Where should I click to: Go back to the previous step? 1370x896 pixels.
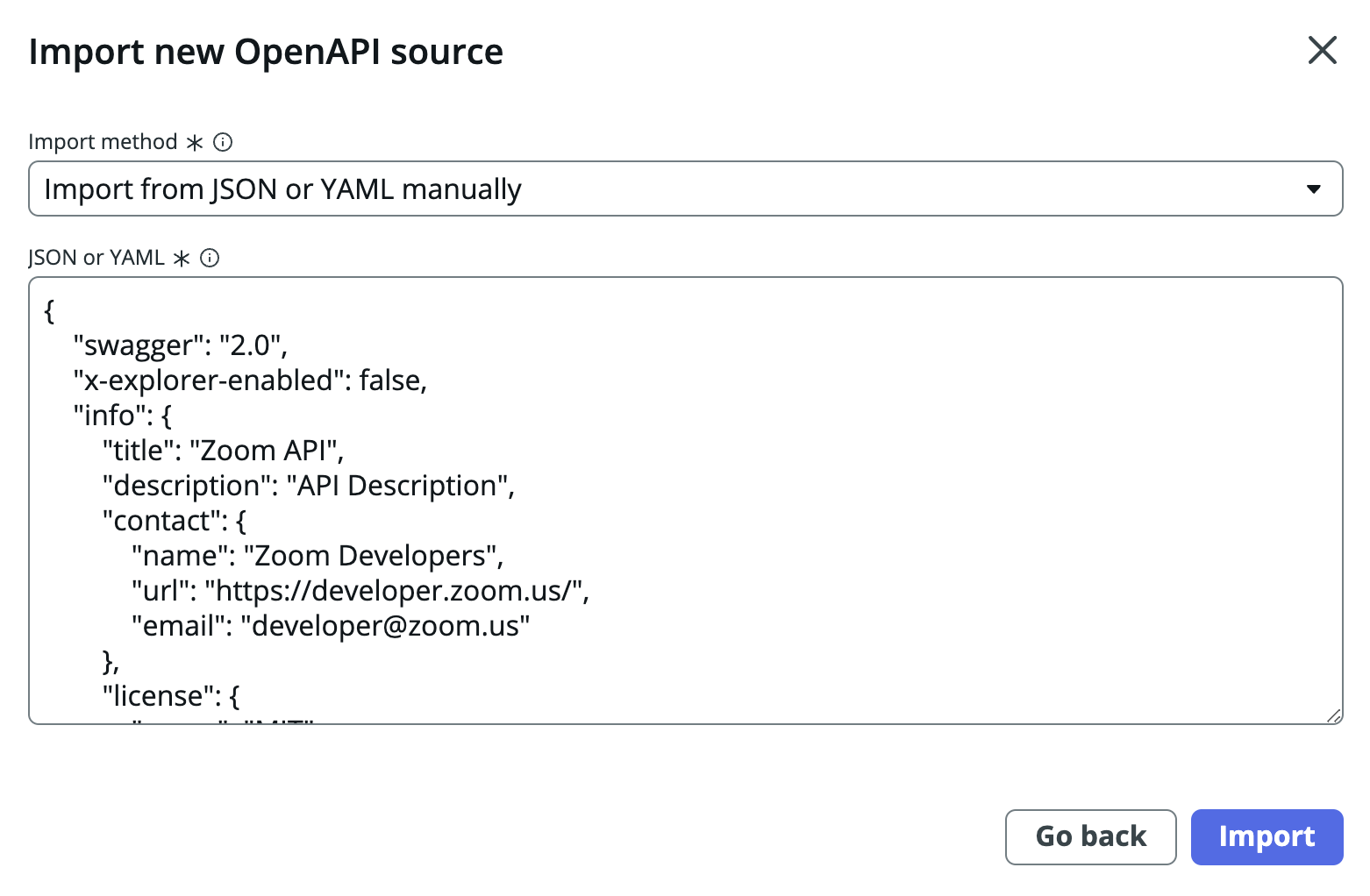(x=1090, y=836)
